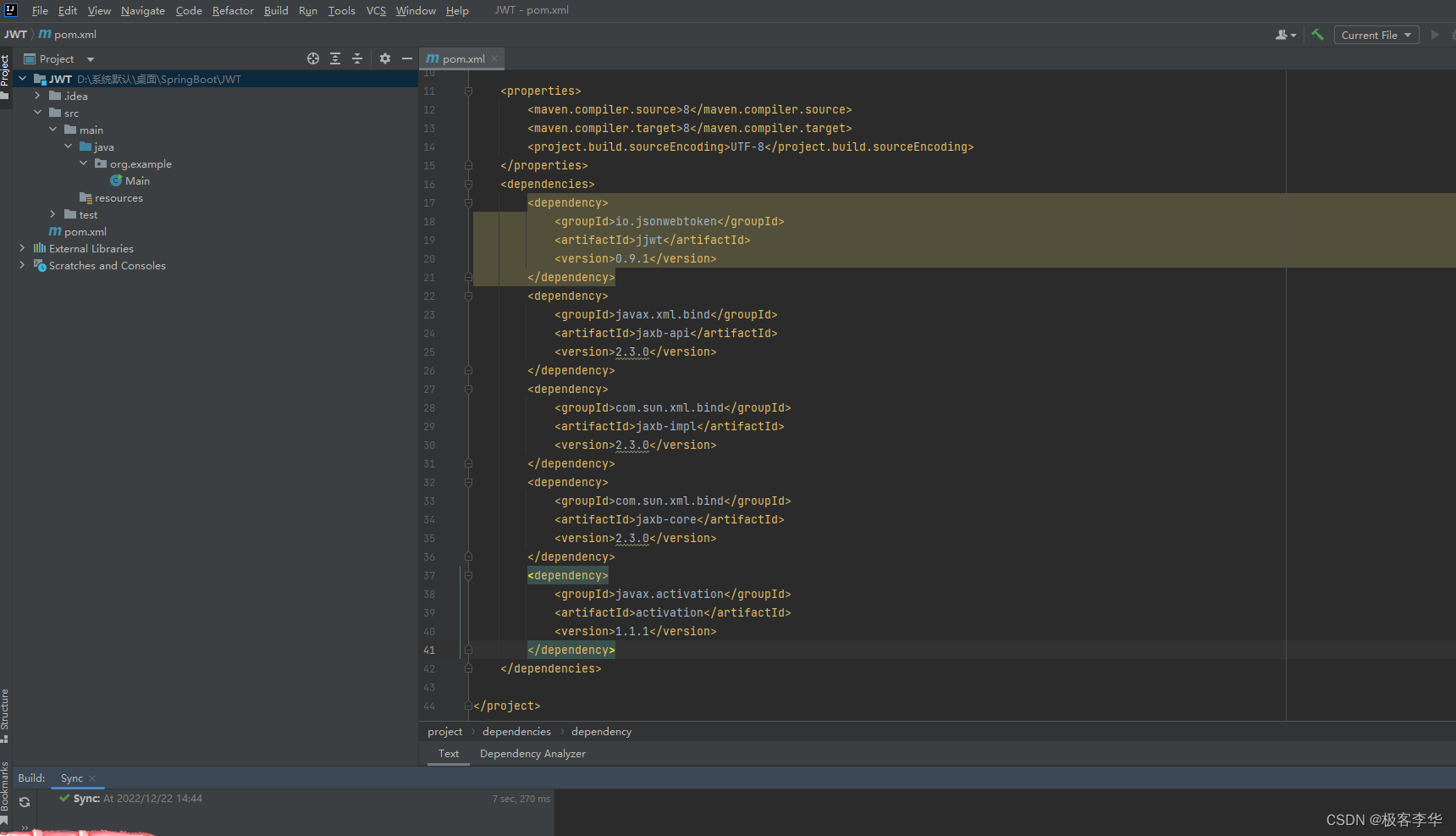The image size is (1456, 836).
Task: Select the Main class in project tree
Action: (136, 180)
